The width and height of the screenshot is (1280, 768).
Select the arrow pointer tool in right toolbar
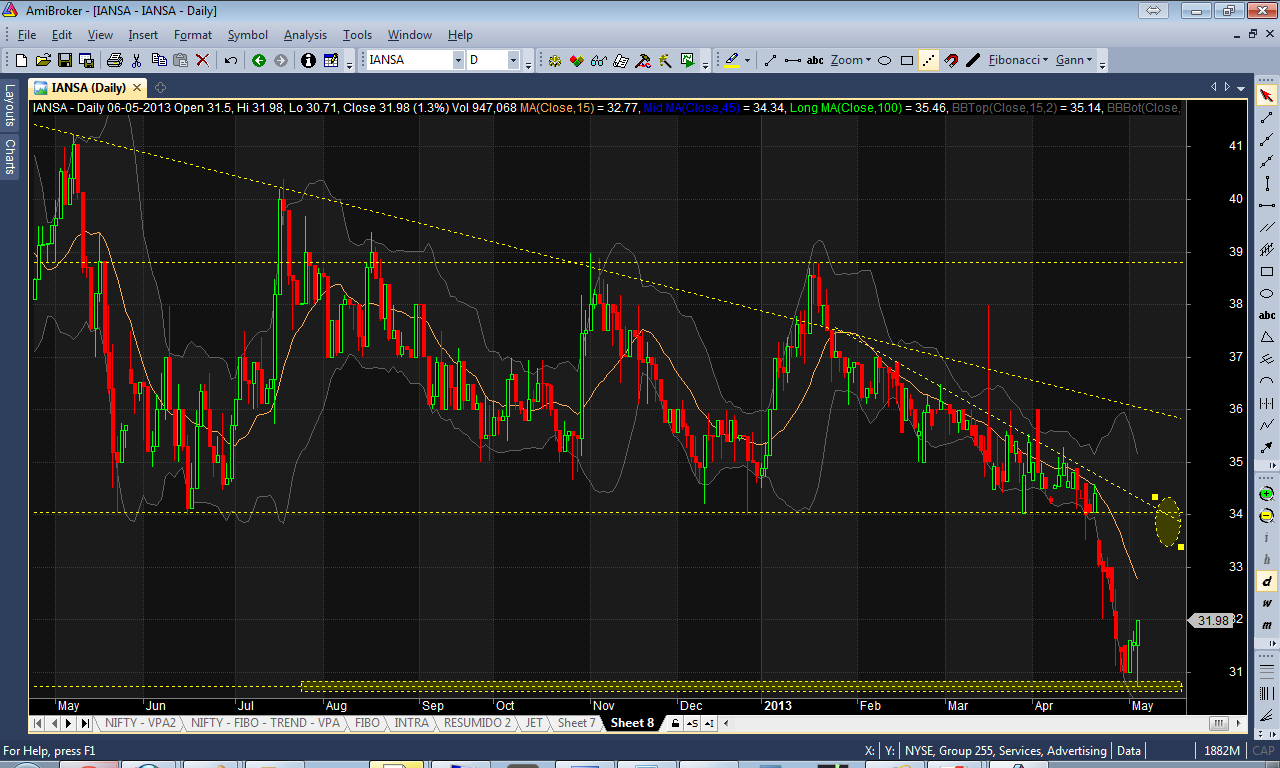pos(1267,96)
